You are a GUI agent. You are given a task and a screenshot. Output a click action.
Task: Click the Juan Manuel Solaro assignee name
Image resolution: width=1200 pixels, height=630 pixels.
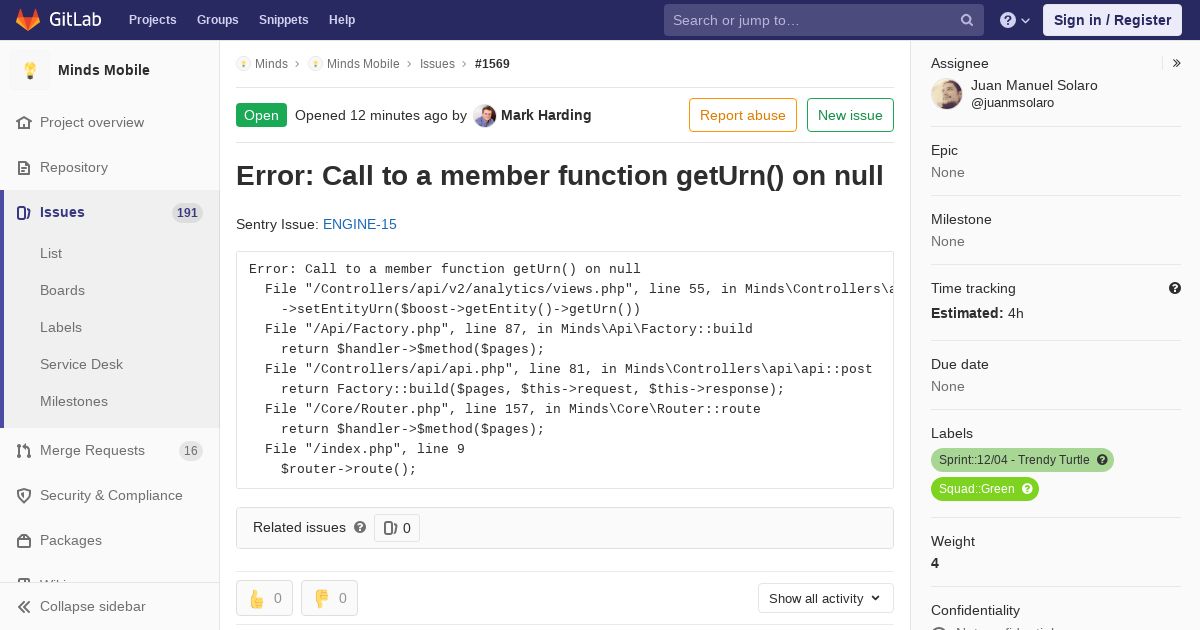point(1034,85)
